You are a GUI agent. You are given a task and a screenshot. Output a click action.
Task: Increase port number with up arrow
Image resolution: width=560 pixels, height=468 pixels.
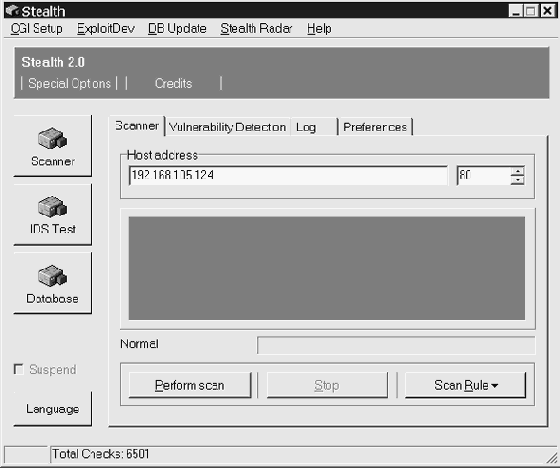(x=517, y=170)
